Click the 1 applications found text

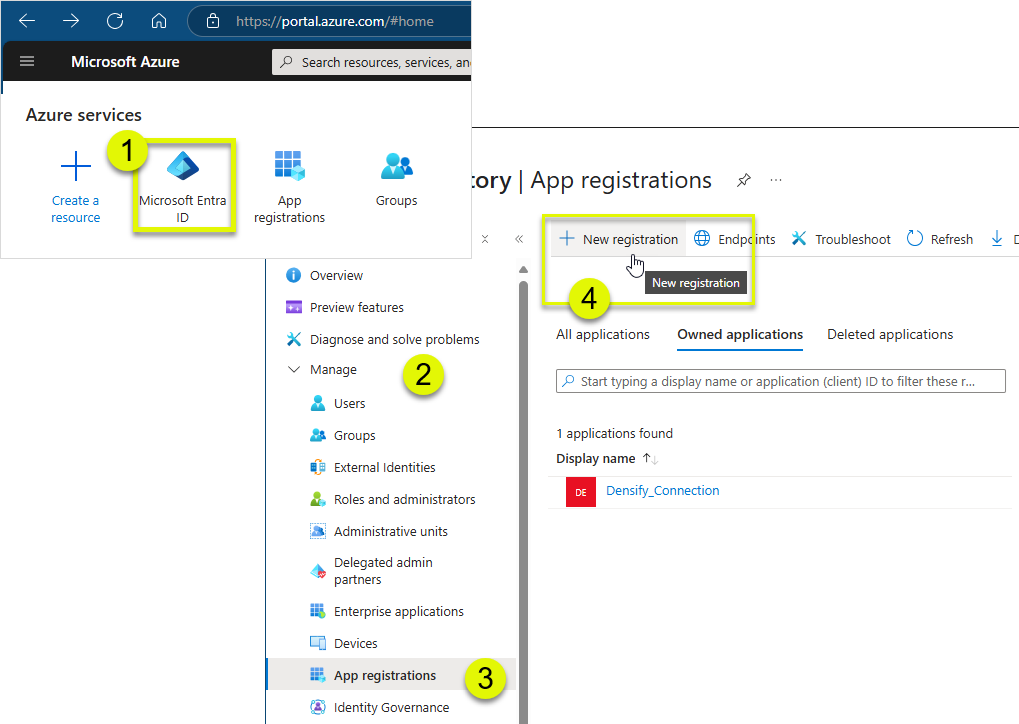(x=614, y=433)
